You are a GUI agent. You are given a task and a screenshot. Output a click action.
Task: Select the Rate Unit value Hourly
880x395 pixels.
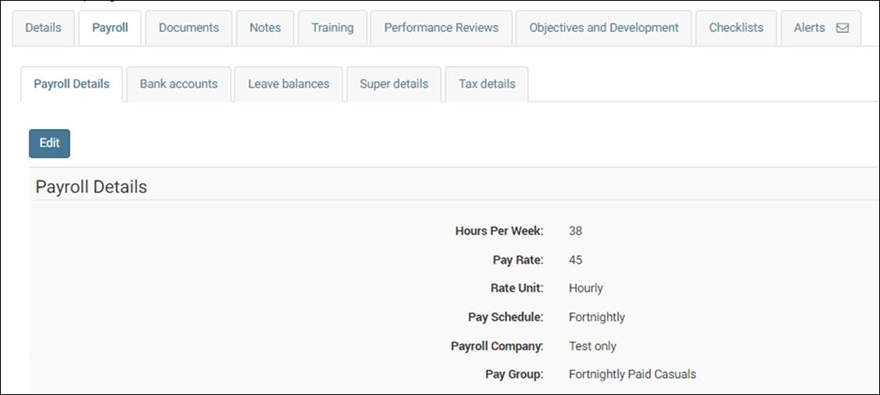(x=585, y=288)
